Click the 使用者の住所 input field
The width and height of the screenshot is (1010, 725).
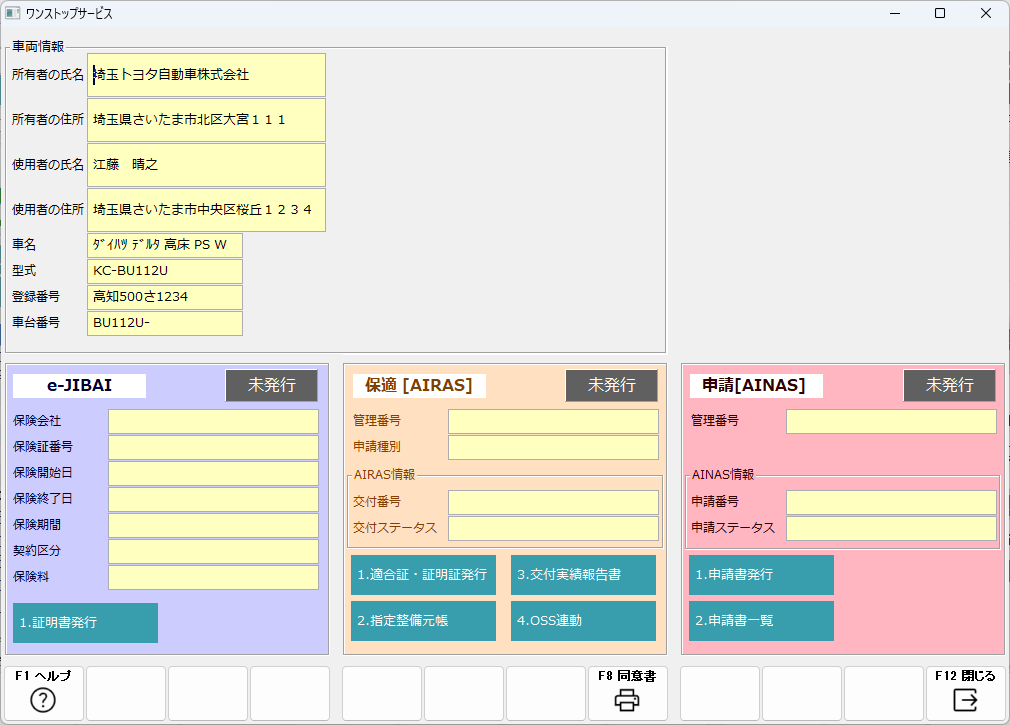[x=206, y=210]
